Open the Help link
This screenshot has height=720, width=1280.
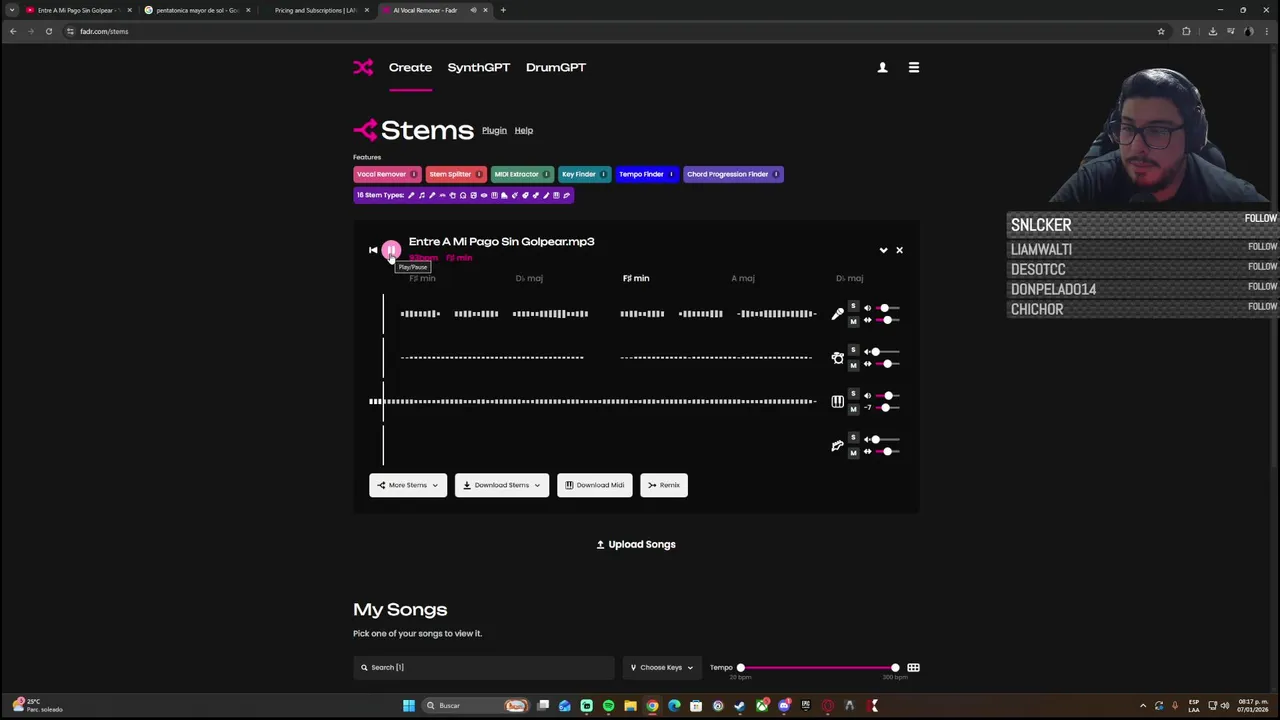click(x=524, y=130)
